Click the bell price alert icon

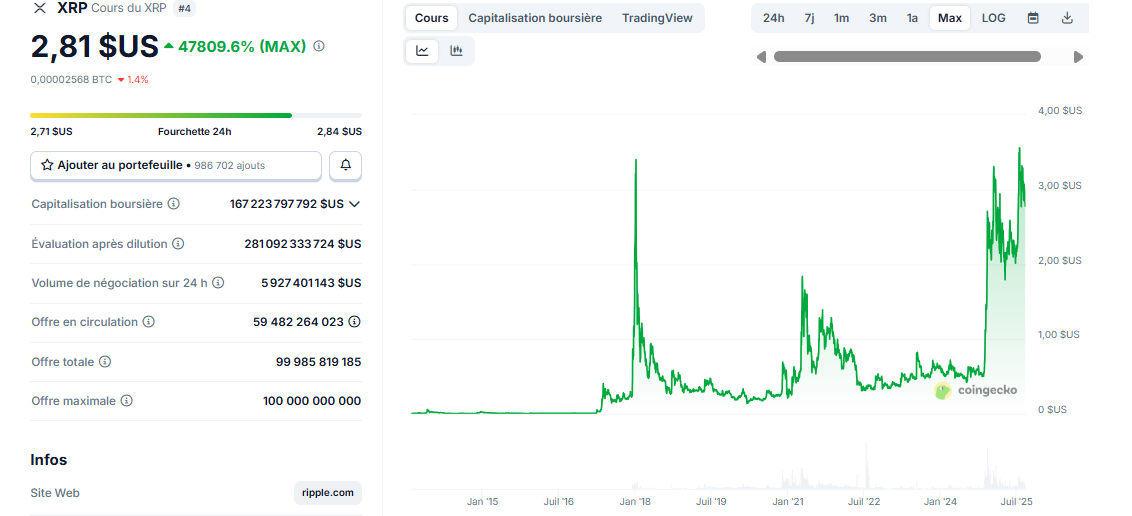coord(346,165)
